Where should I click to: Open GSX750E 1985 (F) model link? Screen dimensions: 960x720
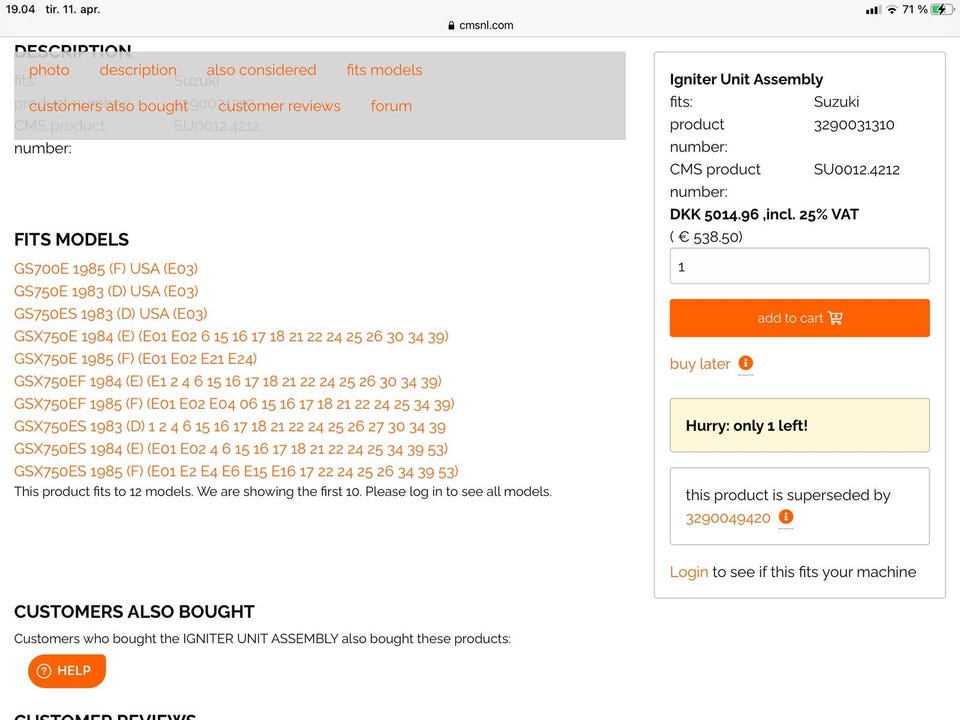(x=135, y=359)
